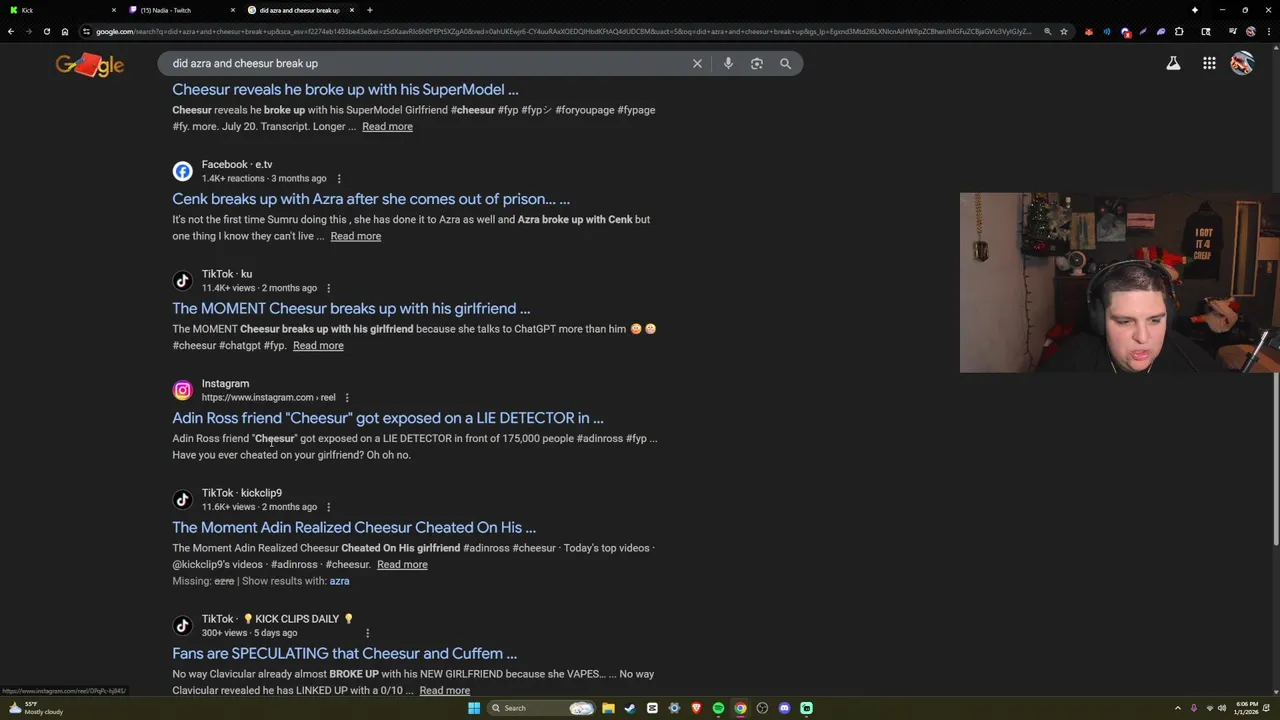1280x720 pixels.
Task: Open 'Adin Ross friend Cheesur got exposed' result
Action: click(388, 418)
